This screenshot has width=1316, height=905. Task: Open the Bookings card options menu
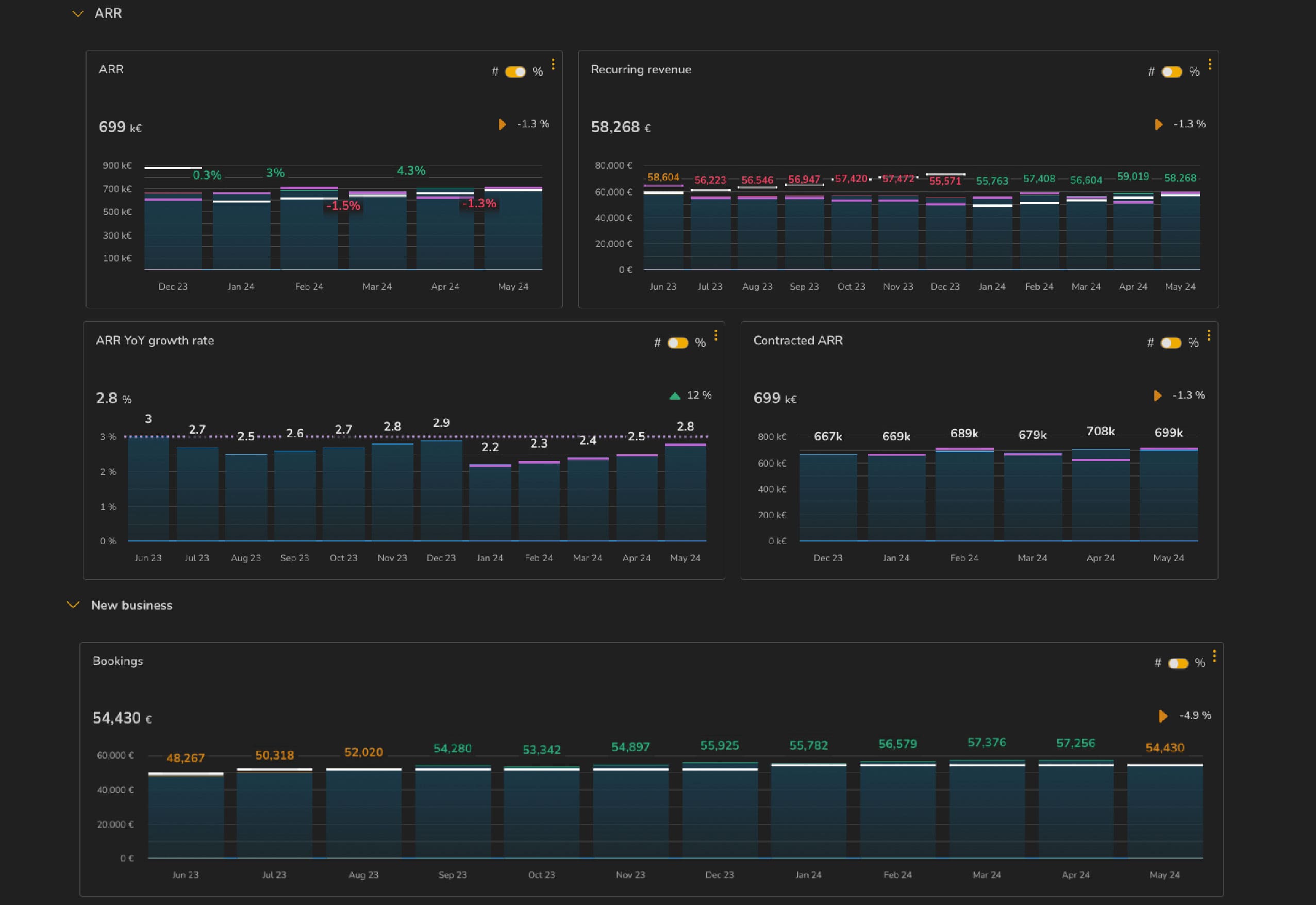1213,656
